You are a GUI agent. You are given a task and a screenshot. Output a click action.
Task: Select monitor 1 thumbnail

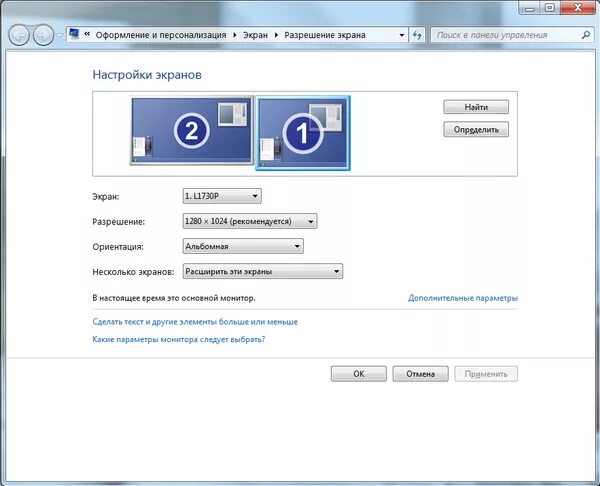click(x=303, y=133)
